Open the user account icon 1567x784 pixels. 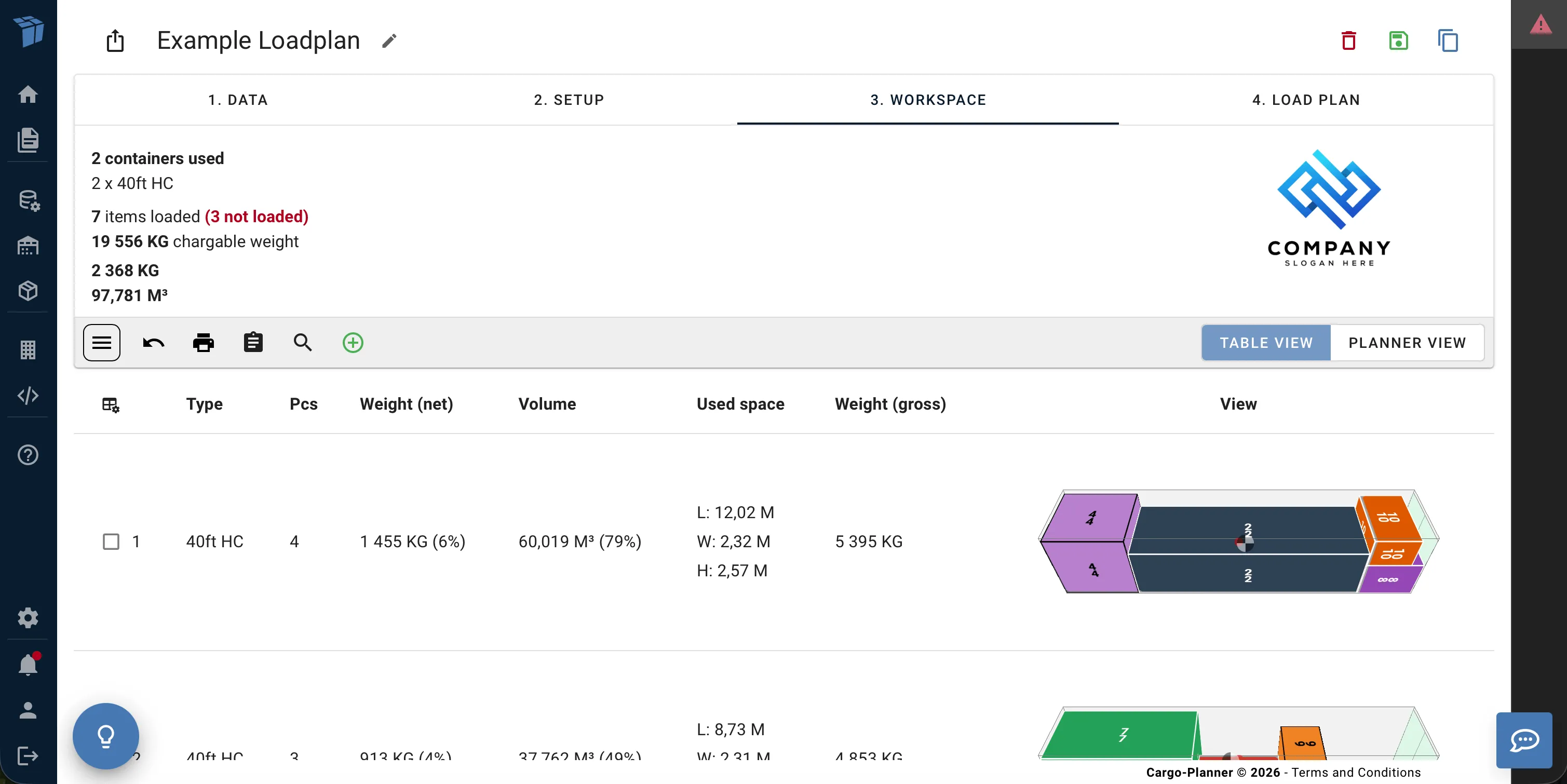click(x=28, y=710)
